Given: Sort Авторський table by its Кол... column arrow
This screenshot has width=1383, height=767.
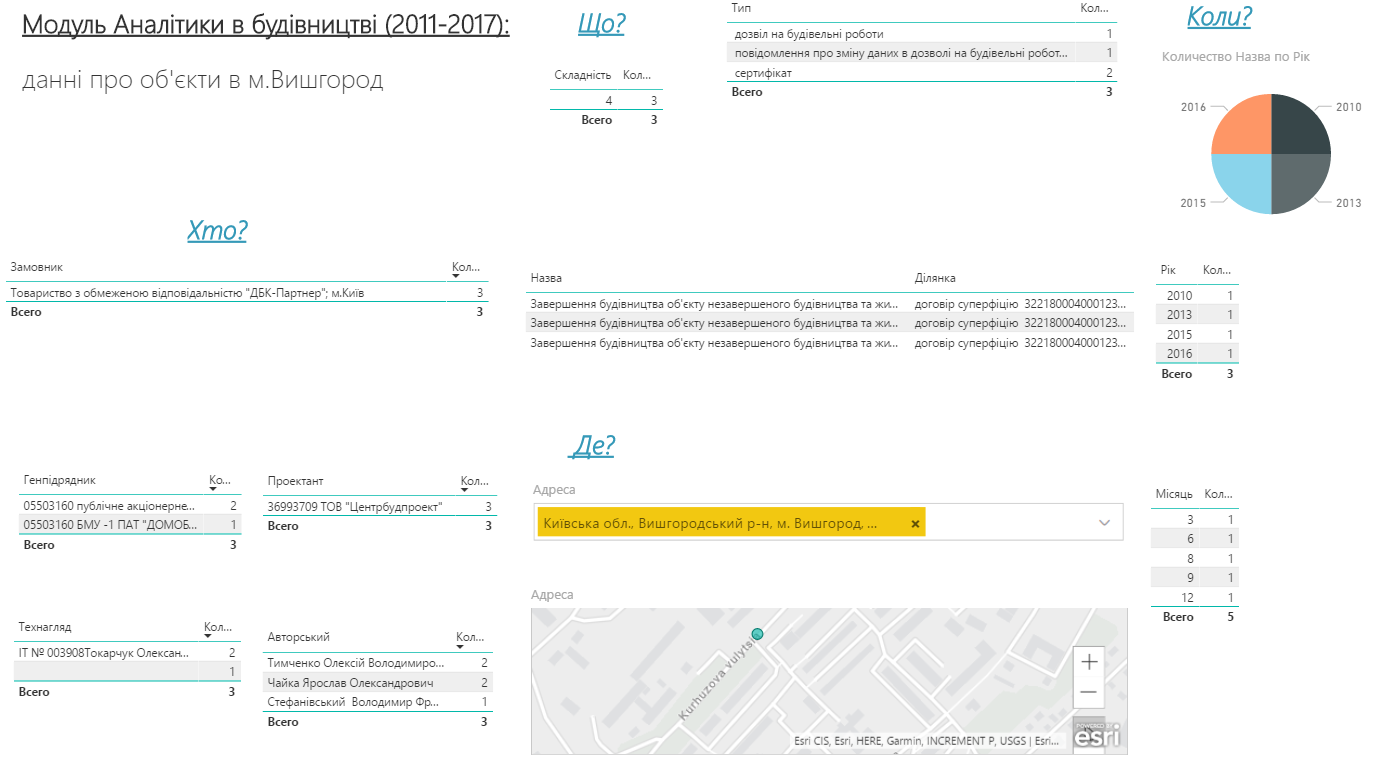Looking at the screenshot, I should coord(461,646).
